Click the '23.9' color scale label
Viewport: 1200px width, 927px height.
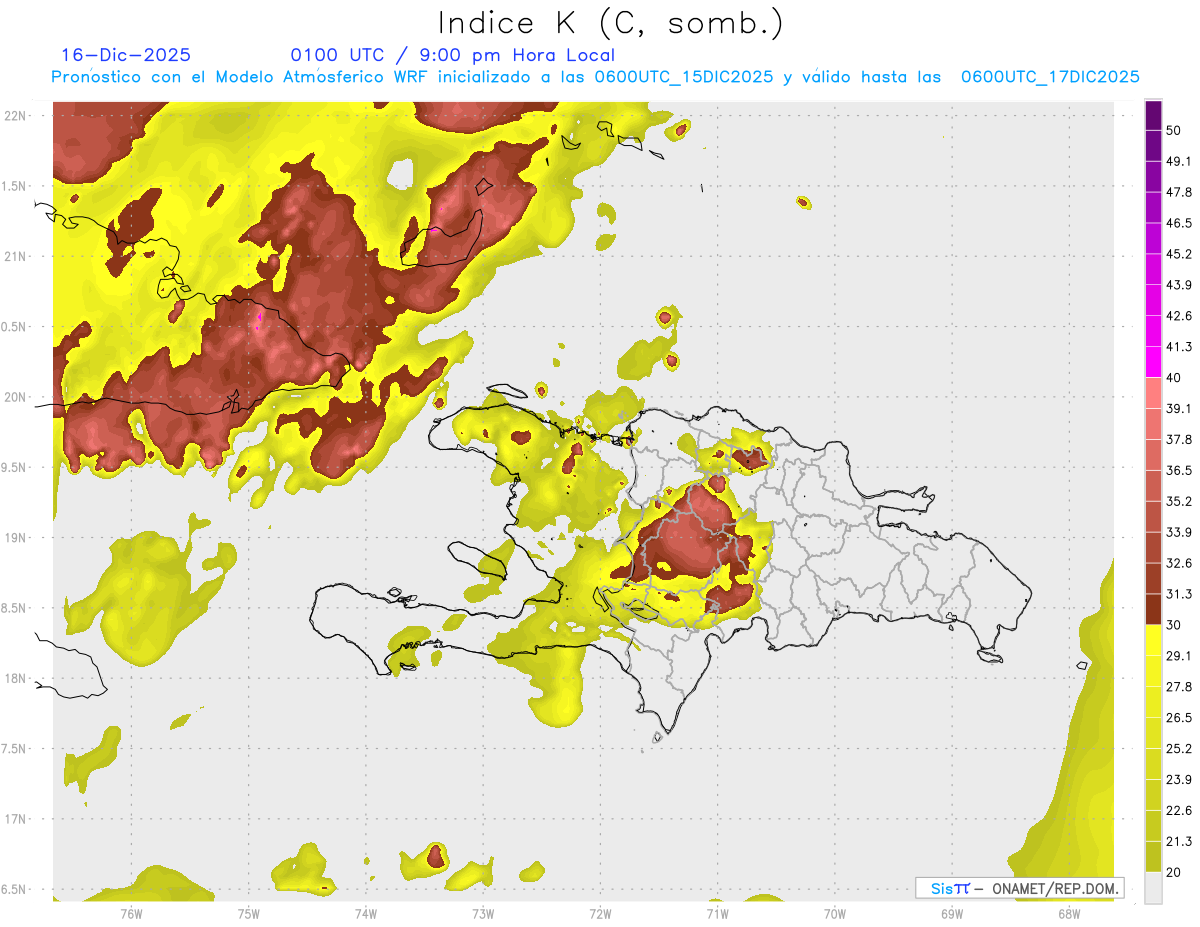coord(1179,780)
